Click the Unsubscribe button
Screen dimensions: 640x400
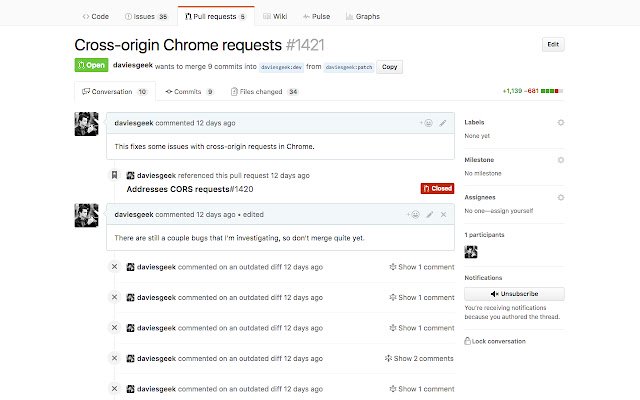tap(514, 294)
